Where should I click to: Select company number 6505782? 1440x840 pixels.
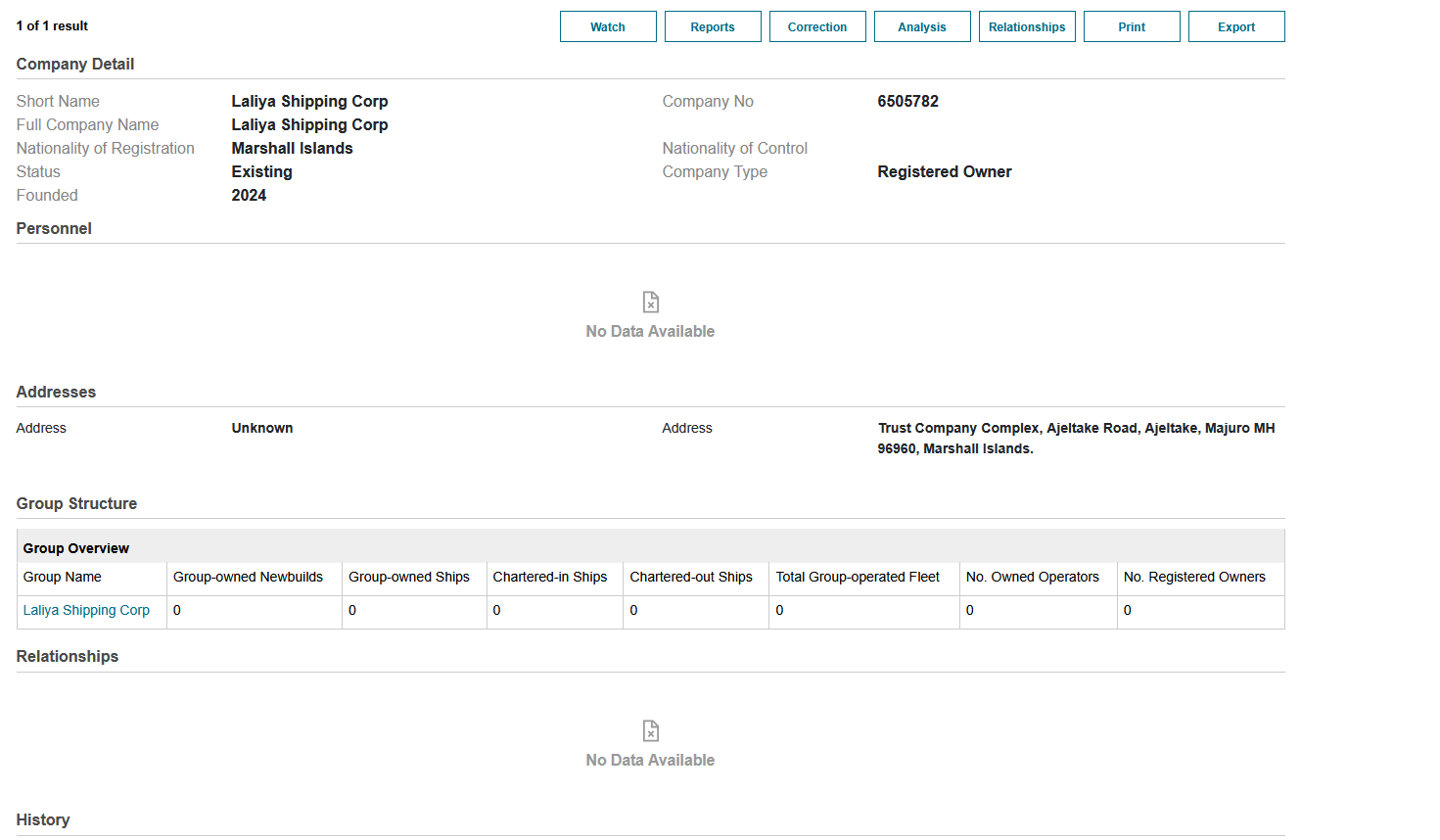[907, 101]
